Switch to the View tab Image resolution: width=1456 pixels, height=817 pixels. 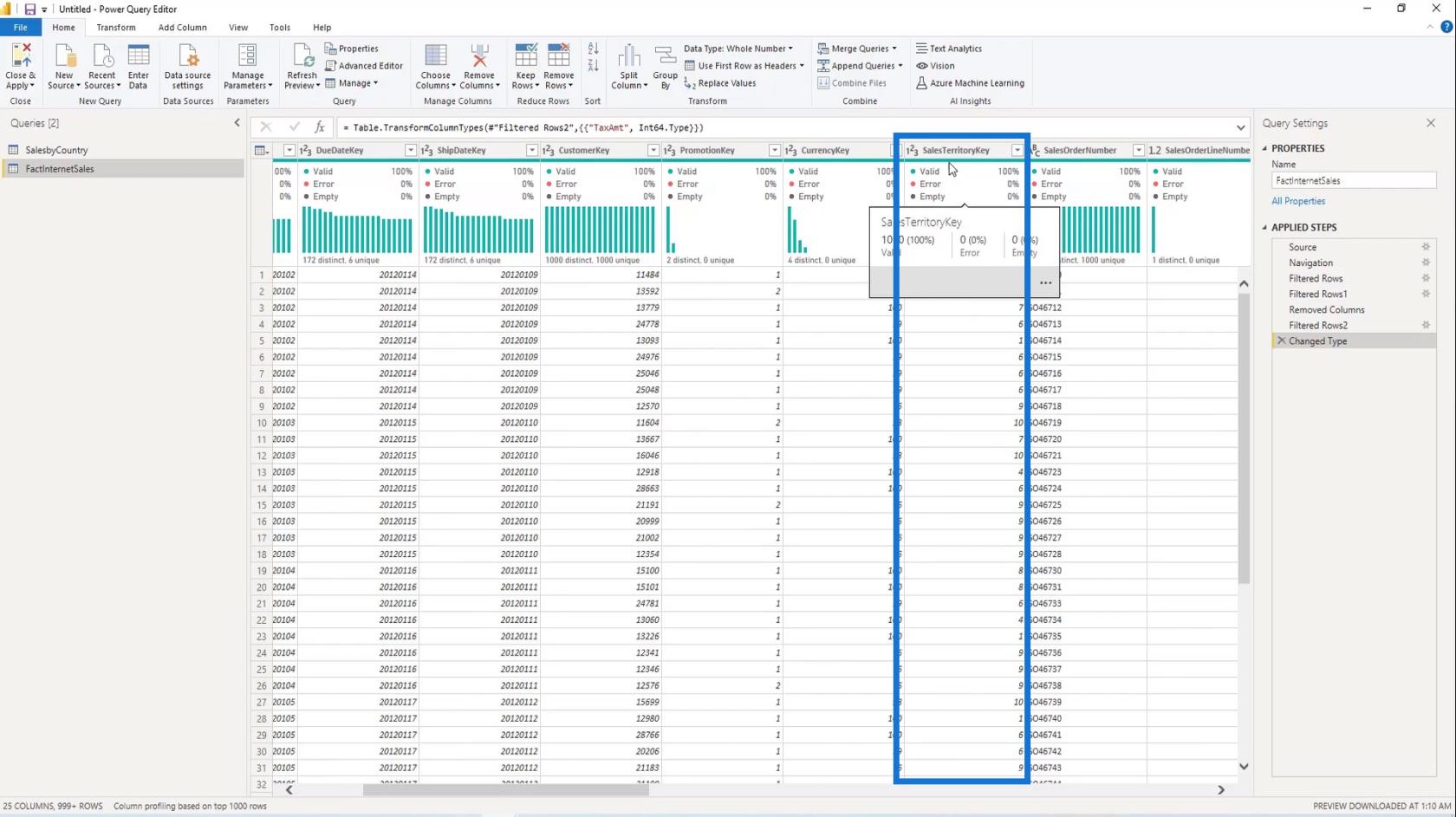(x=238, y=27)
